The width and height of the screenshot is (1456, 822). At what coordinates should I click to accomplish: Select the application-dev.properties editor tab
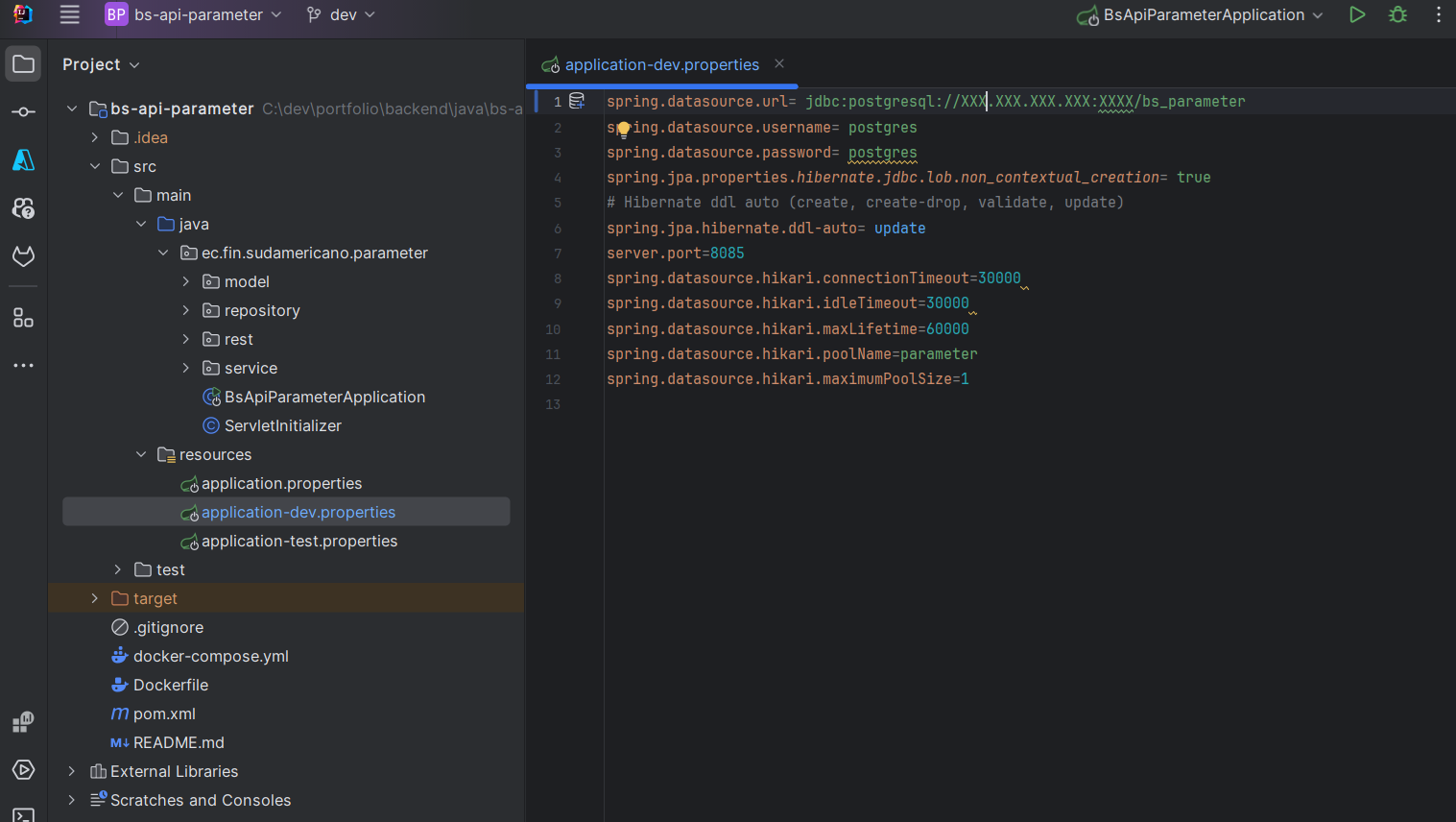coord(660,64)
